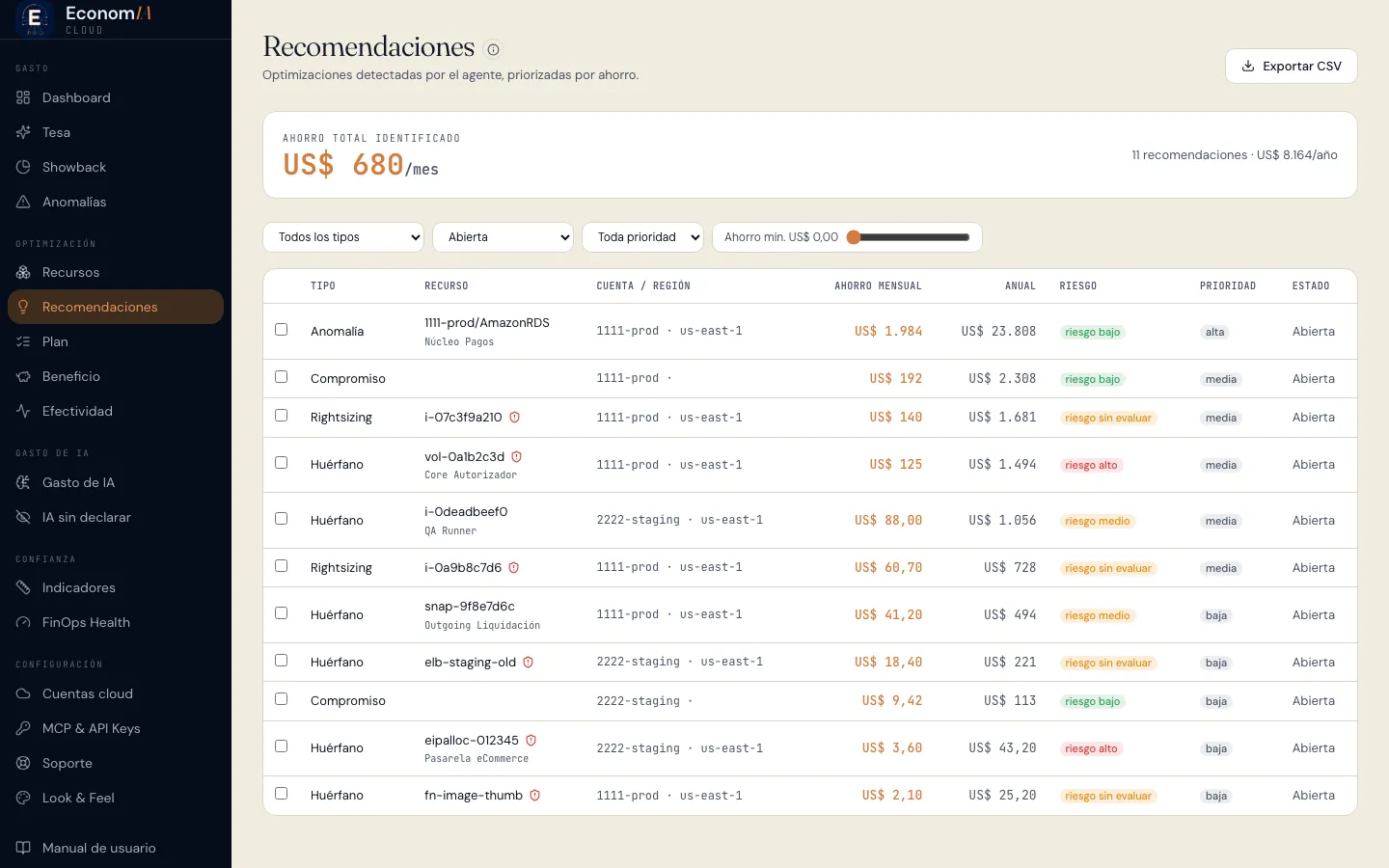Click the FinOps Health gauge icon
The image size is (1389, 868).
pos(23,622)
